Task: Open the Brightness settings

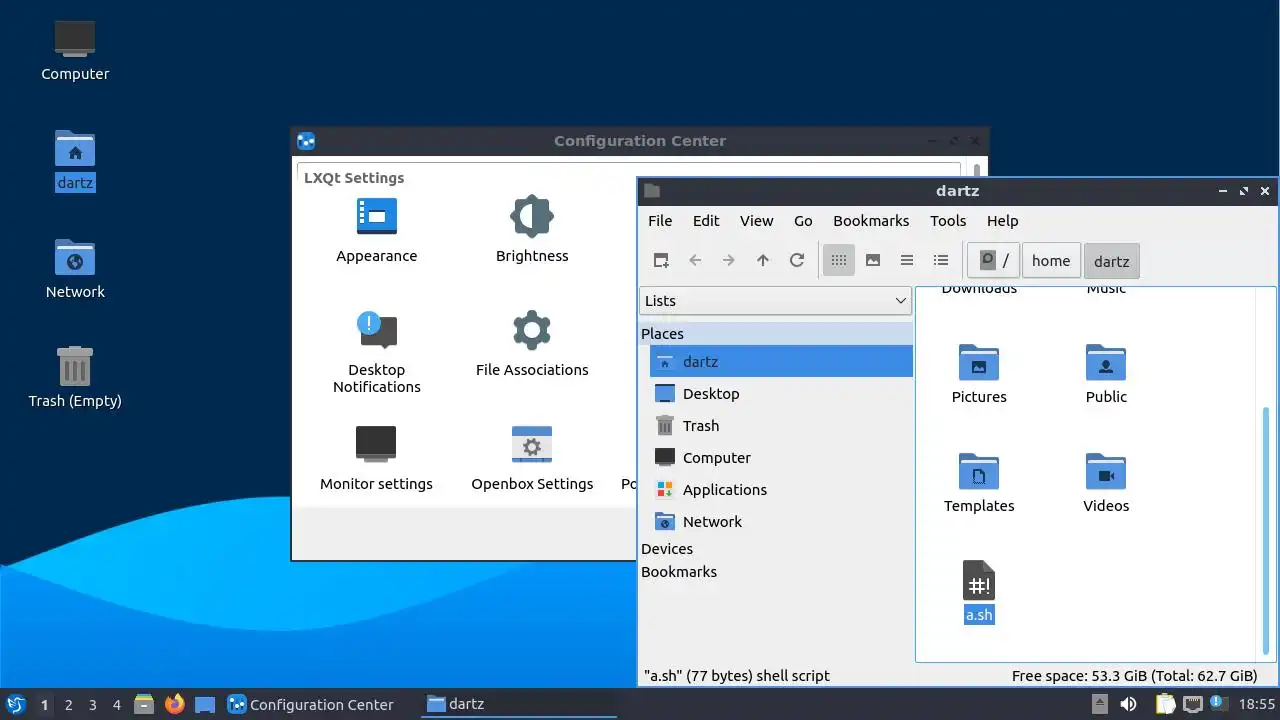Action: pos(532,230)
